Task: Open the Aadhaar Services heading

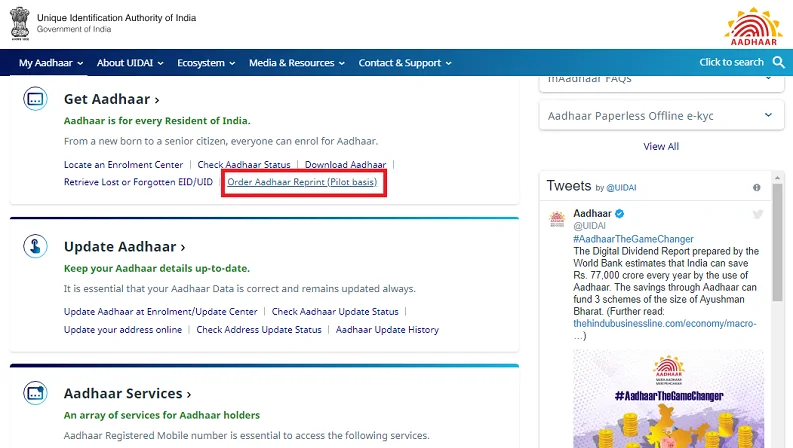Action: [127, 393]
